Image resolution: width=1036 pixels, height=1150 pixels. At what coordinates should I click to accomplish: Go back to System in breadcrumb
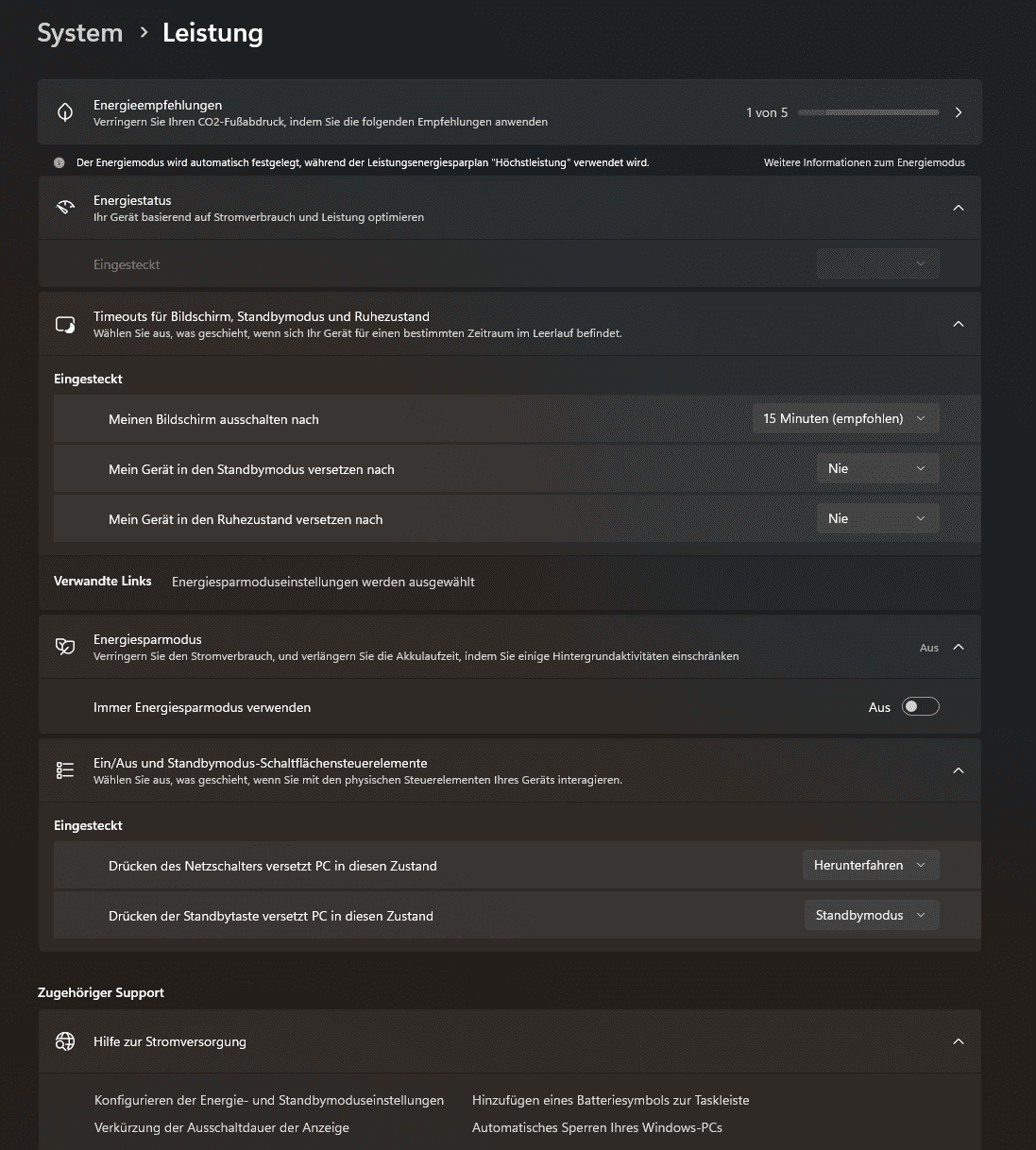click(x=80, y=33)
